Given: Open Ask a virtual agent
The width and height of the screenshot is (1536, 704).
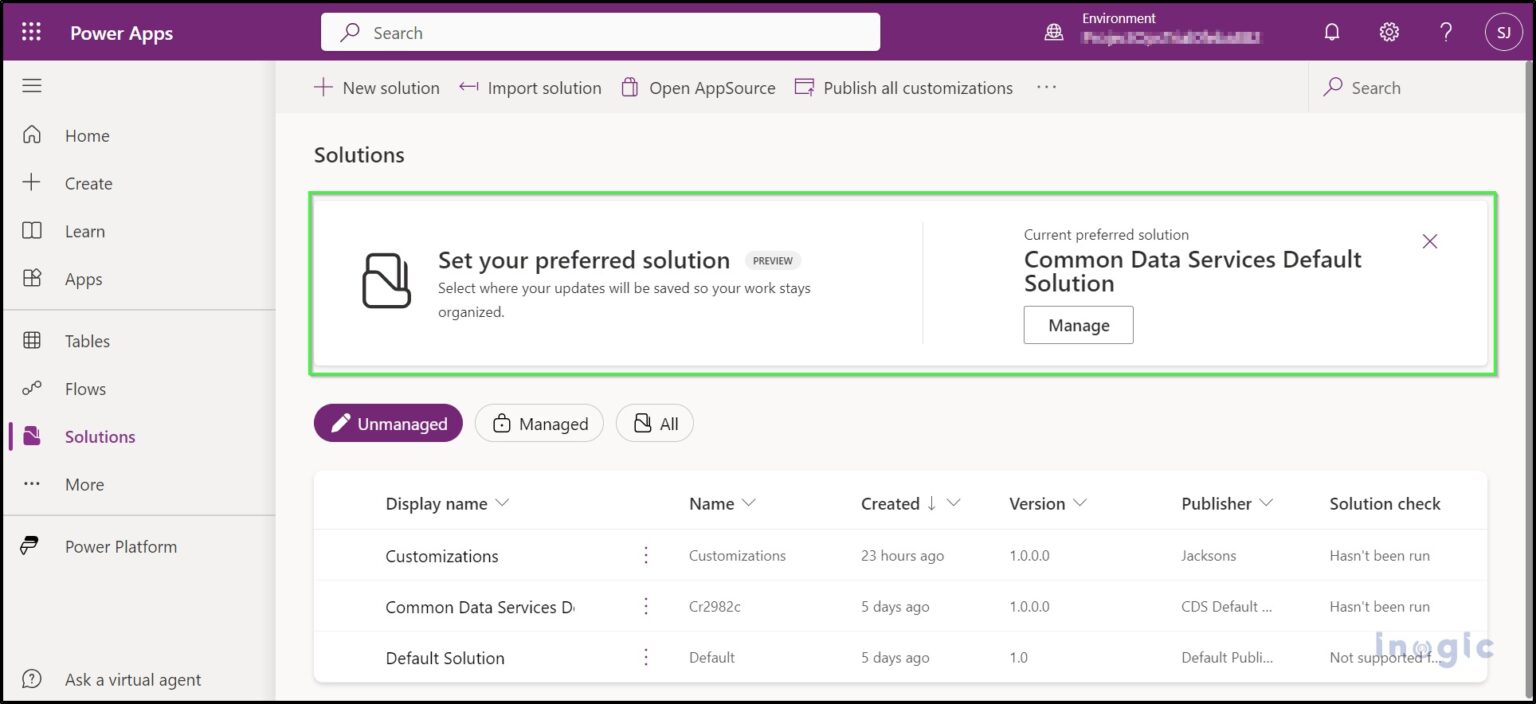Looking at the screenshot, I should pyautogui.click(x=132, y=679).
